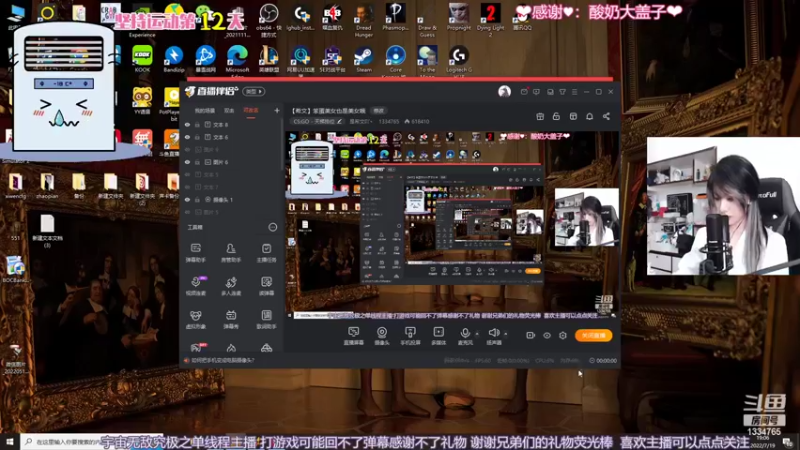The height and width of the screenshot is (450, 800).
Task: Click orange 关闭直播 end stream button
Action: (593, 335)
